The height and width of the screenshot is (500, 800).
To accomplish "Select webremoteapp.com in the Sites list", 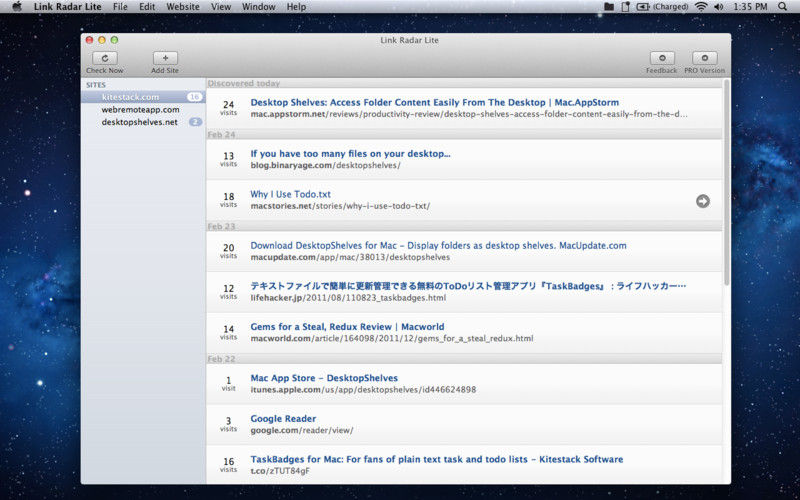I will [x=143, y=110].
